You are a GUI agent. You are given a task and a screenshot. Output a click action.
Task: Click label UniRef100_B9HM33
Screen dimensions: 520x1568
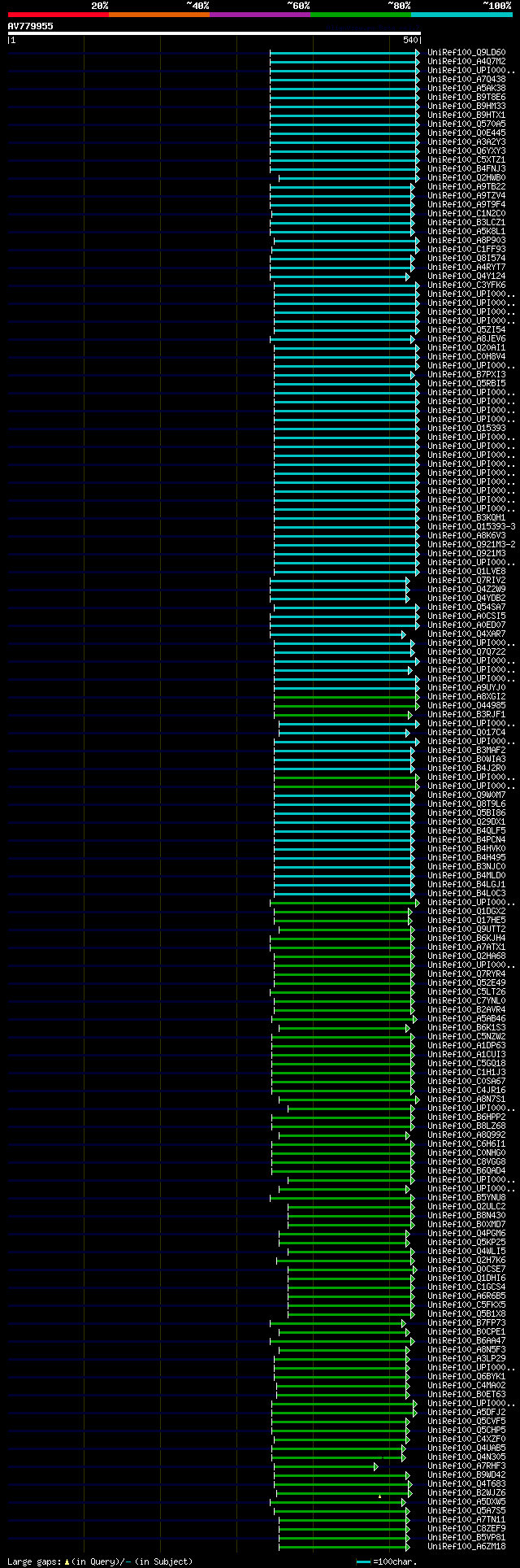pyautogui.click(x=466, y=107)
